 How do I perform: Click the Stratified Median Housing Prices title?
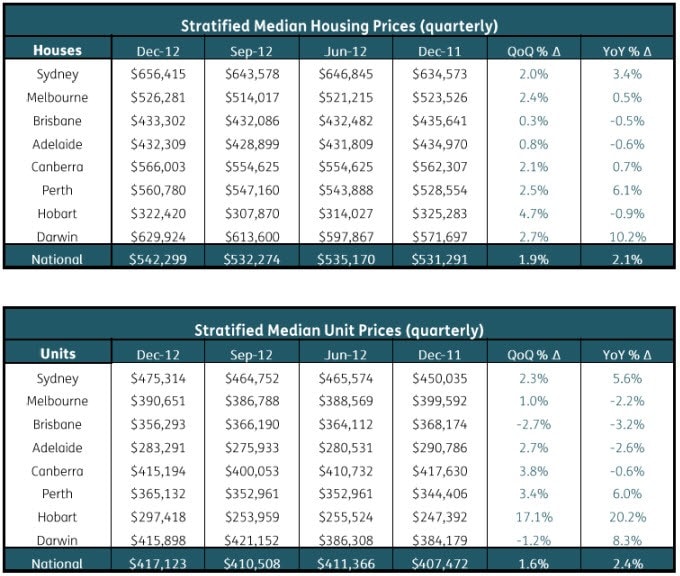coord(338,25)
